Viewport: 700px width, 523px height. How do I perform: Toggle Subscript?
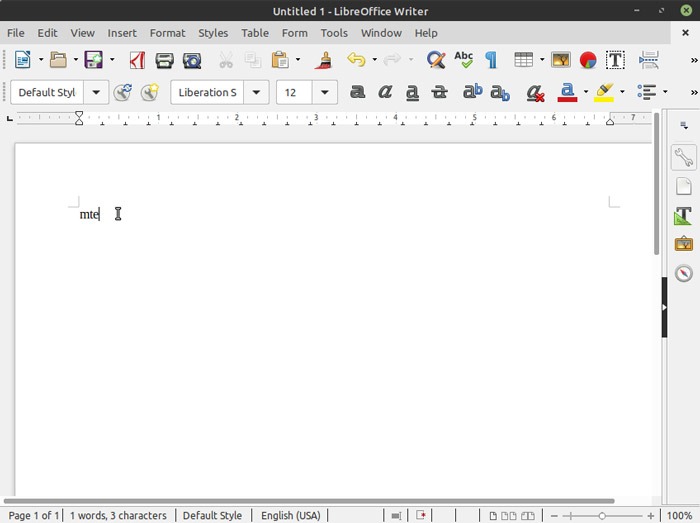tap(500, 93)
